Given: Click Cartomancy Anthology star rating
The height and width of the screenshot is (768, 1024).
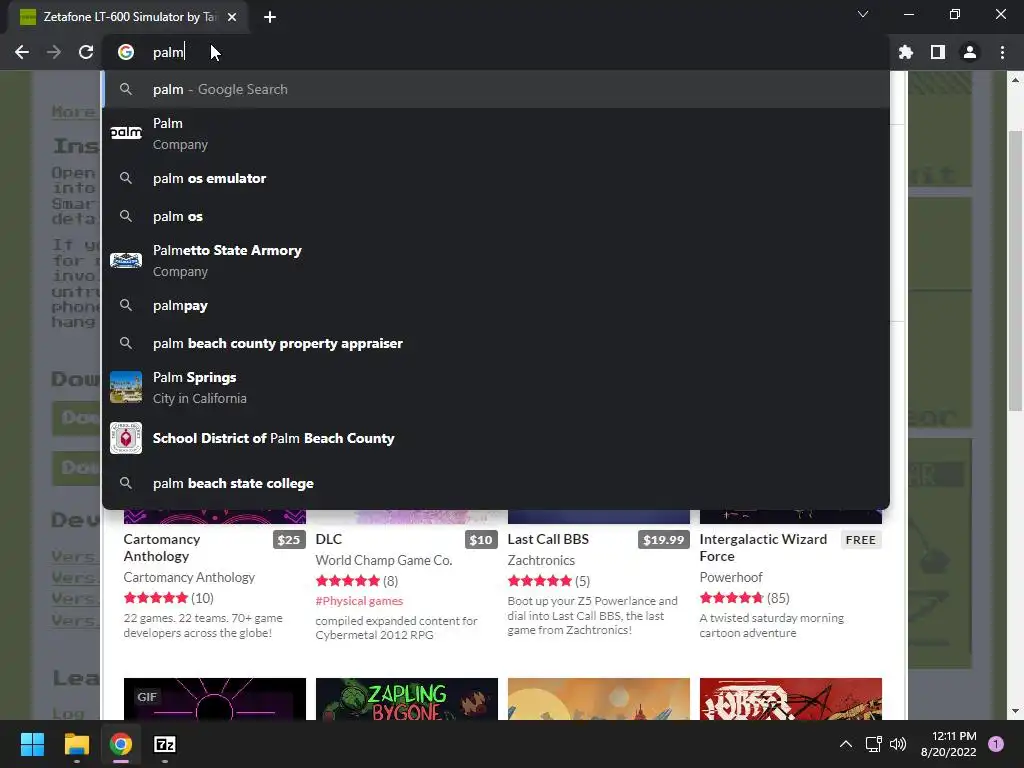Looking at the screenshot, I should (155, 598).
